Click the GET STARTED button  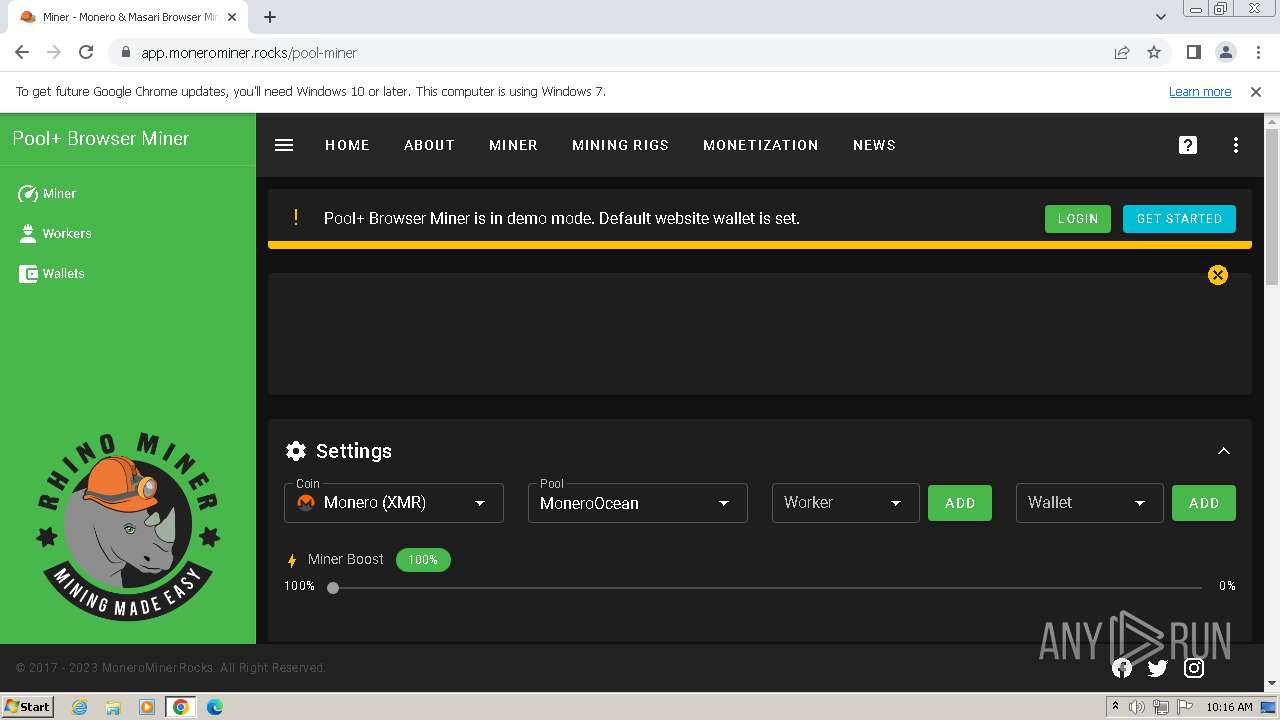tap(1179, 219)
